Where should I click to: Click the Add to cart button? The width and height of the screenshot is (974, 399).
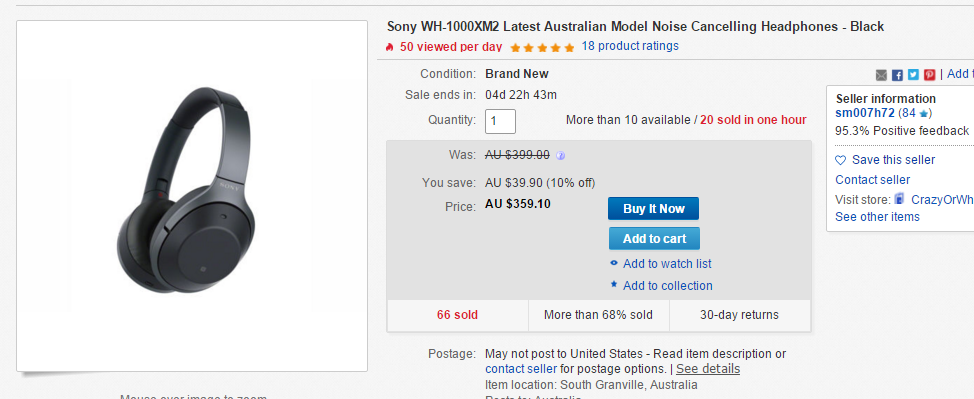tap(654, 239)
